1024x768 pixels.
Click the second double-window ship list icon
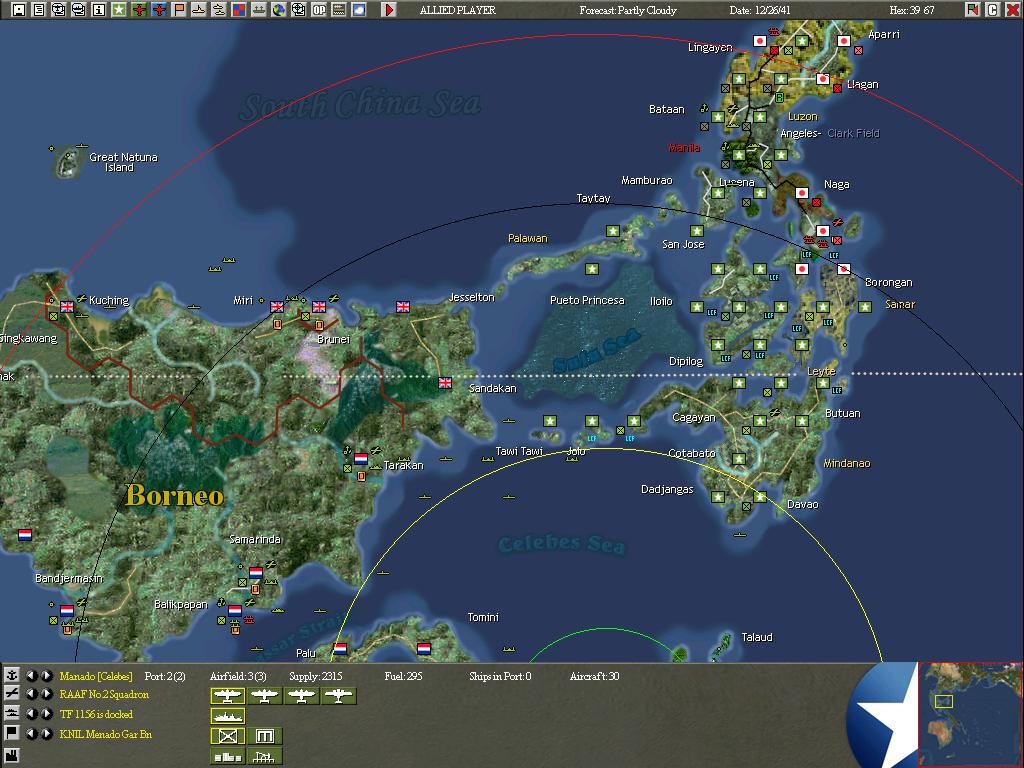(x=78, y=10)
